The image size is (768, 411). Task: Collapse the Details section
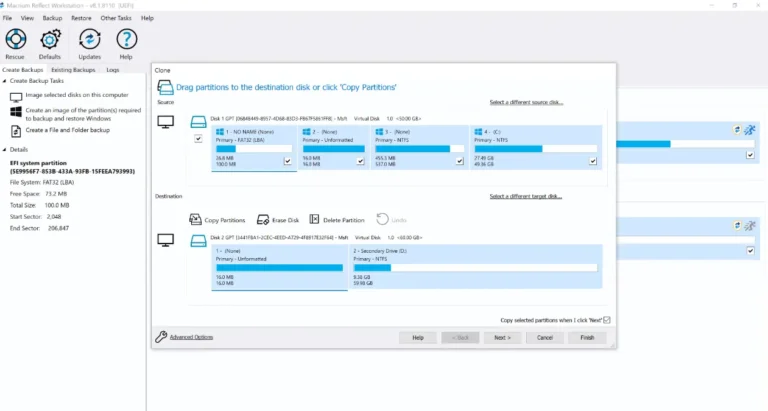[x=4, y=149]
